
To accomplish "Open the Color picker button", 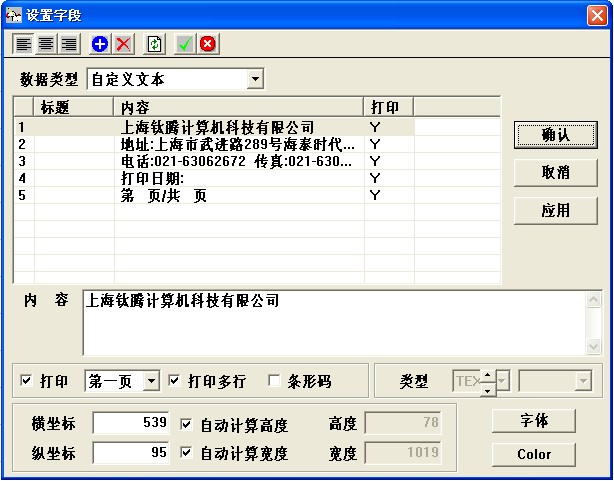I will [533, 454].
